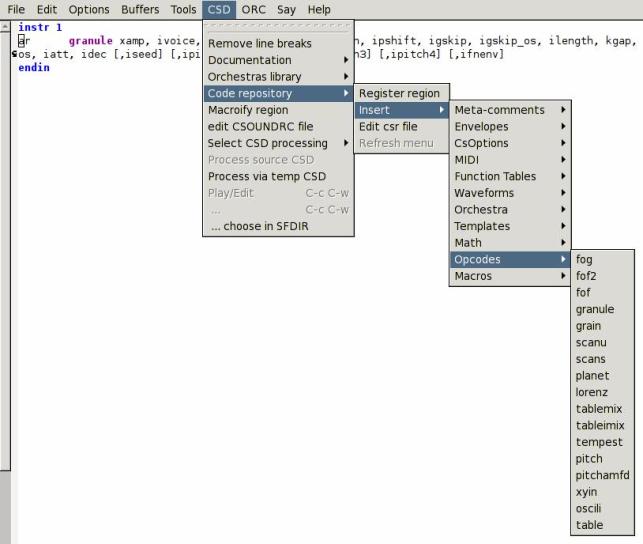Insert the lorenz opcode
This screenshot has width=643, height=544.
(602, 392)
